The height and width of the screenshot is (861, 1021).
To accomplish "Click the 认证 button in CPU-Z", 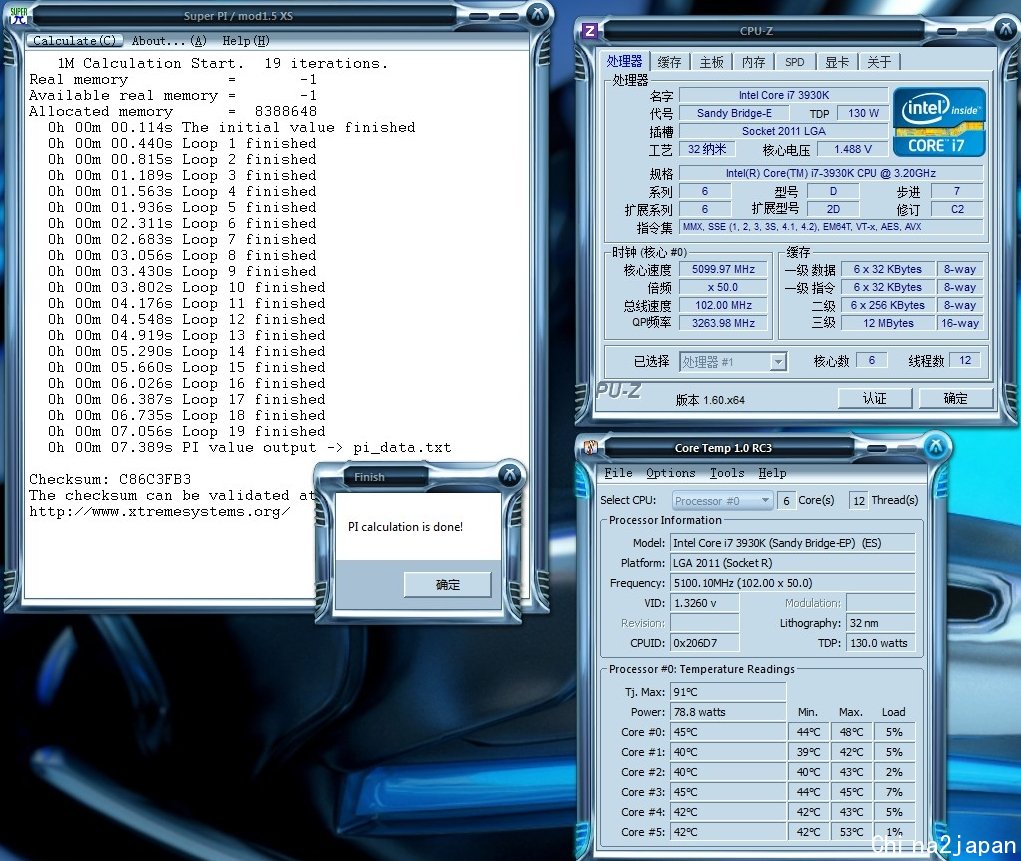I will [x=874, y=398].
